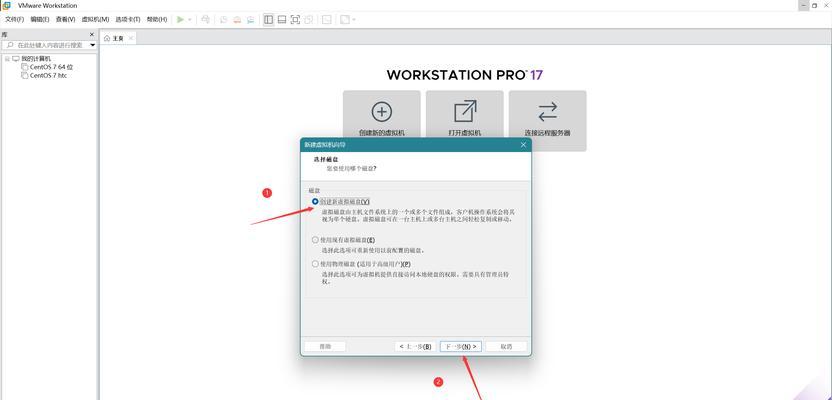Click the 连接远程服务器 tile
This screenshot has width=832, height=400.
[548, 120]
